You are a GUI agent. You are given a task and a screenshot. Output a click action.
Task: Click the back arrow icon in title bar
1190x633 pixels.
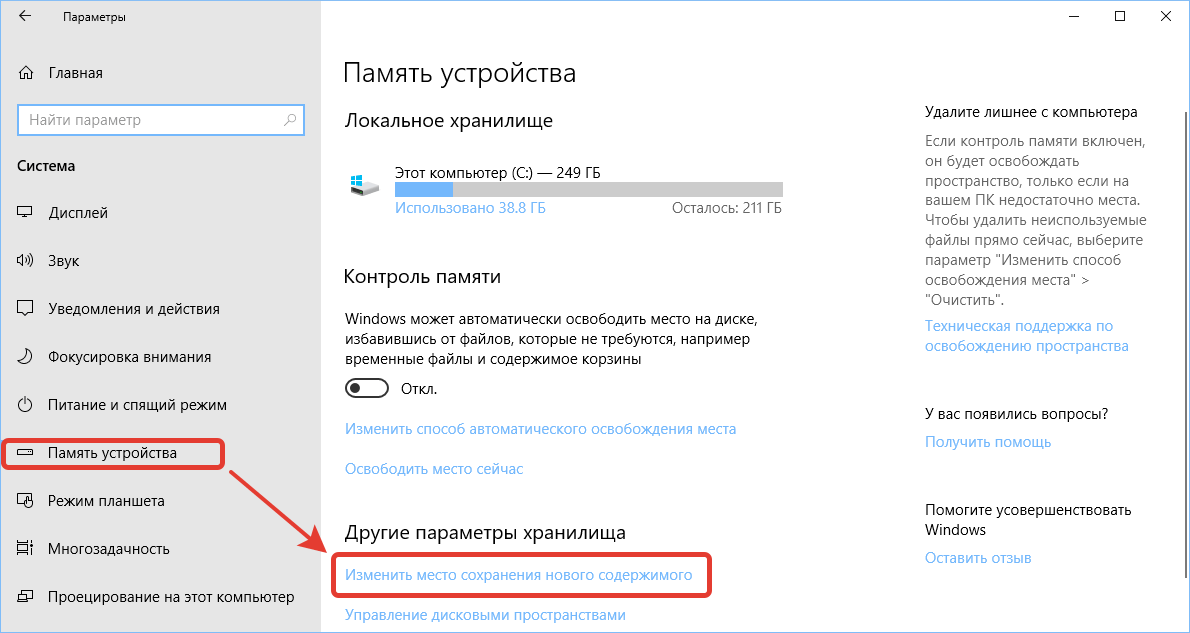point(25,17)
